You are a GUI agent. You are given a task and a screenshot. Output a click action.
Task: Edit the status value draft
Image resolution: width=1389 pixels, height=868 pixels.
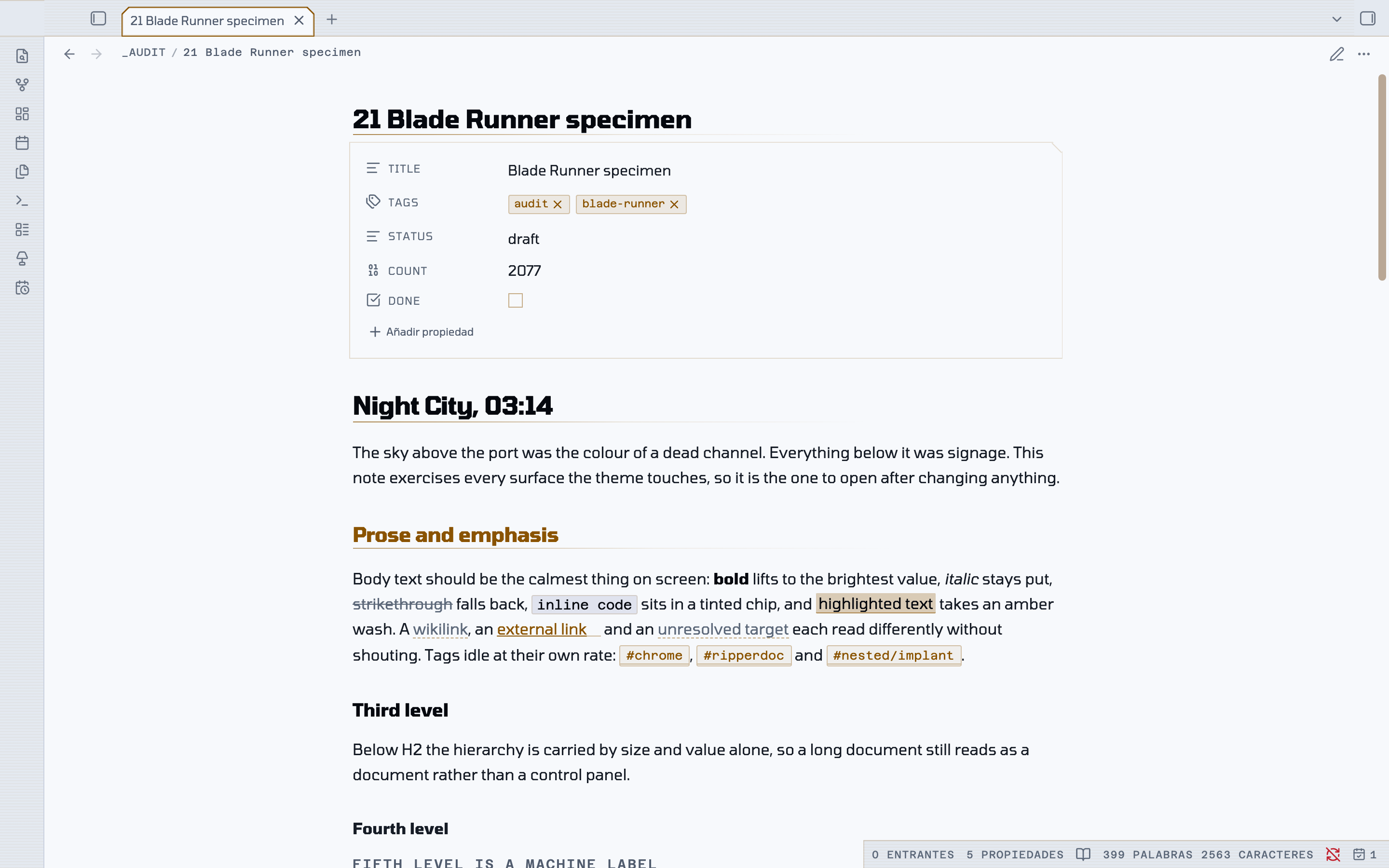[523, 239]
